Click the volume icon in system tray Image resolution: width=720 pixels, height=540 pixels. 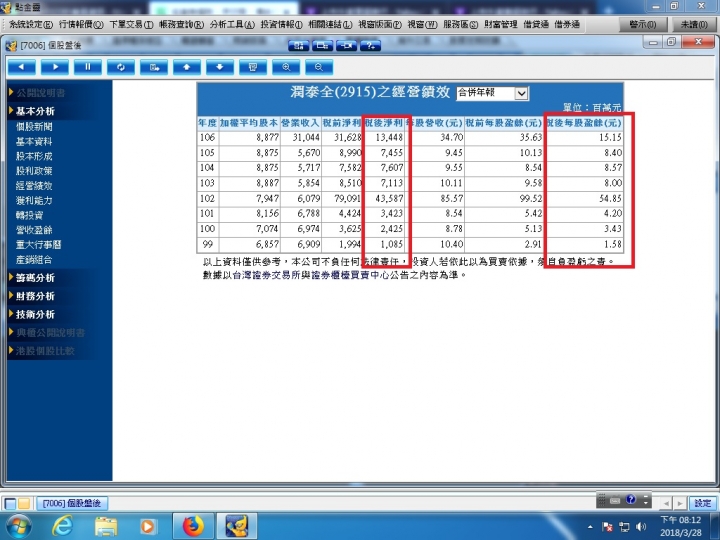click(x=641, y=527)
